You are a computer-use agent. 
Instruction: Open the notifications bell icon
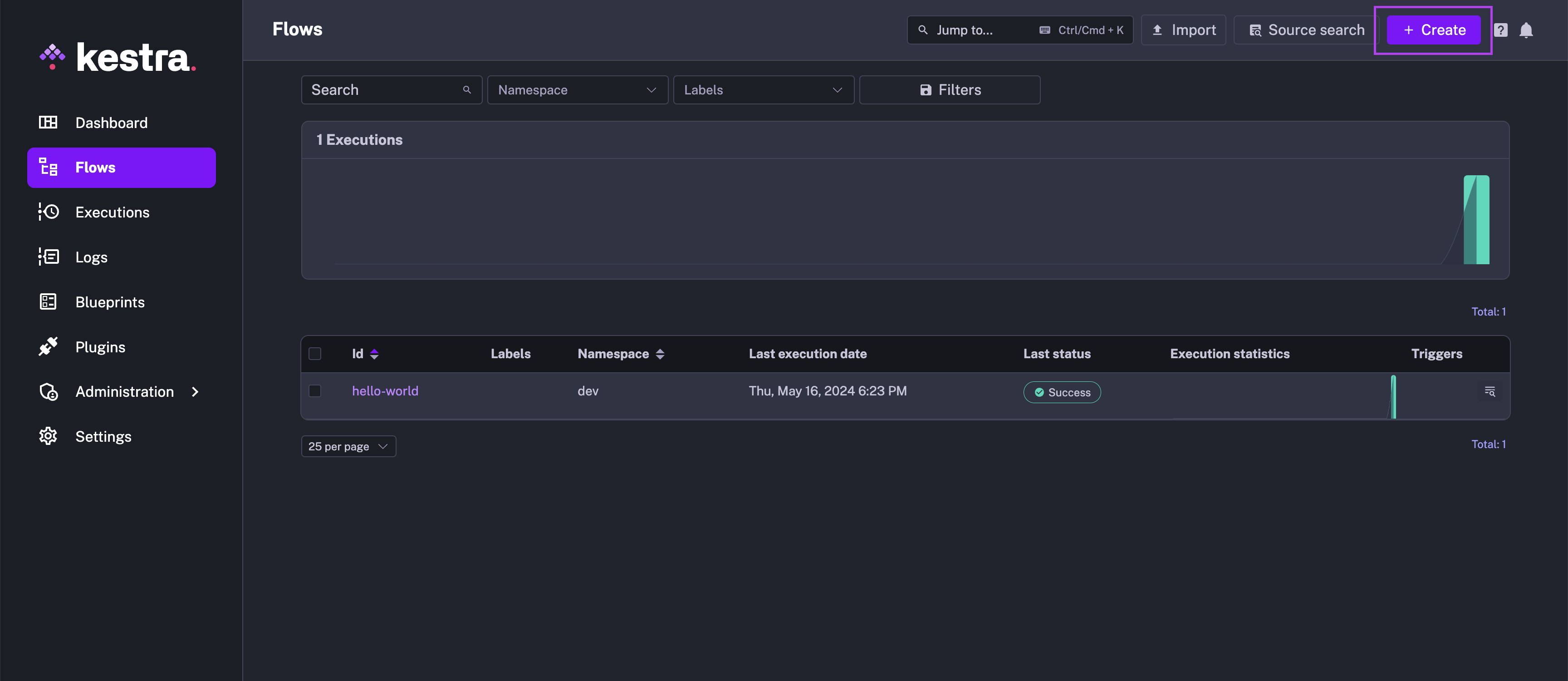pos(1526,30)
